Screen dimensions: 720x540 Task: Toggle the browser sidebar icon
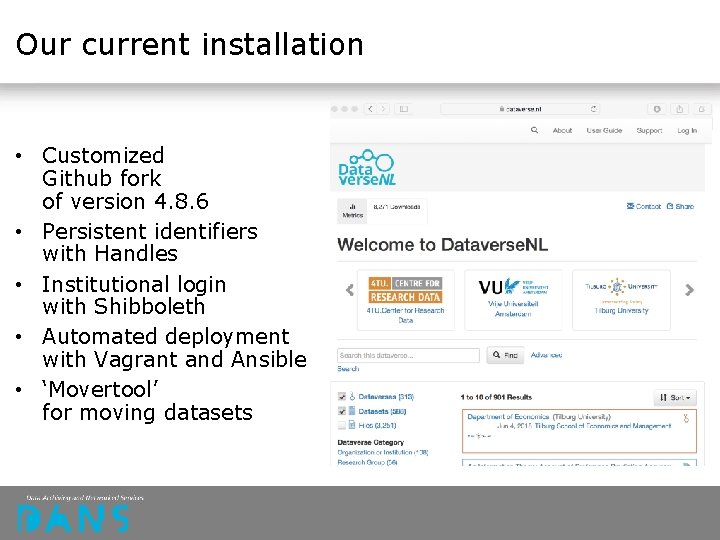click(x=404, y=109)
